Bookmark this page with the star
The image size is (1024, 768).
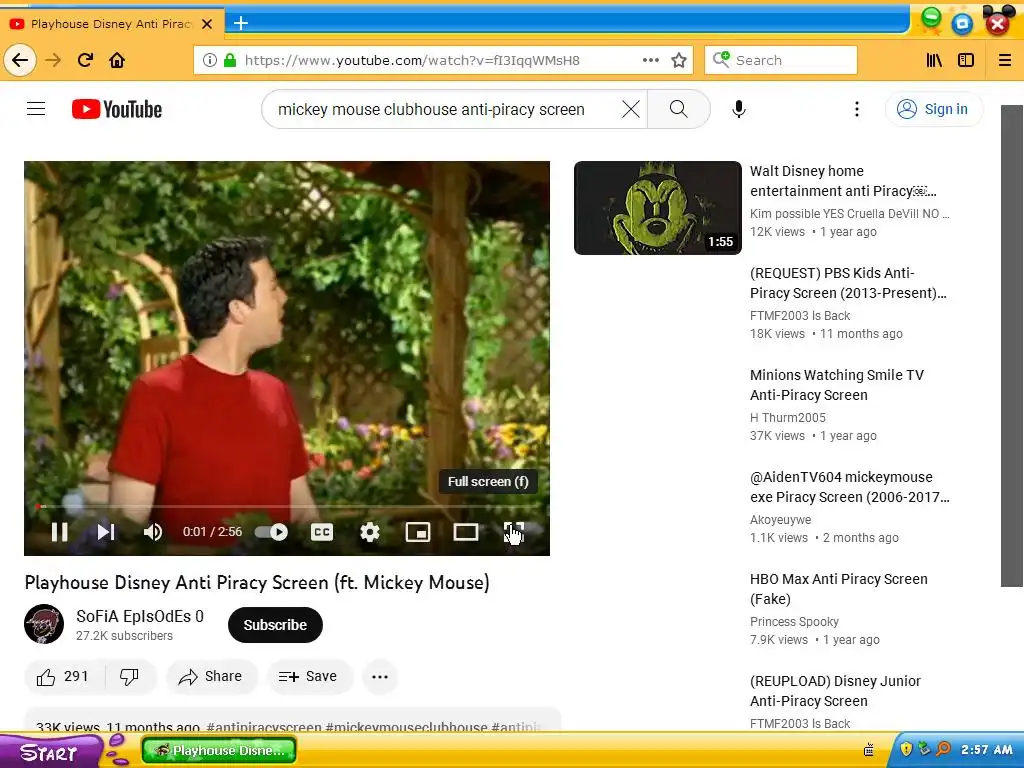click(x=679, y=60)
